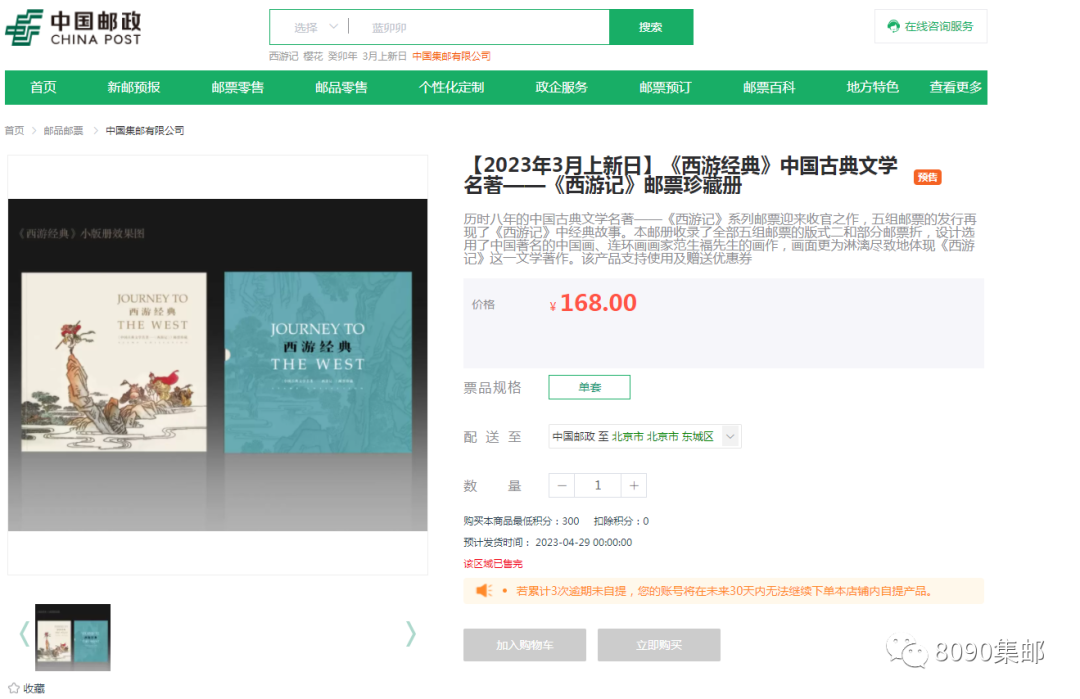1080x699 pixels.
Task: Open 个性化定制 navigation item
Action: point(451,87)
